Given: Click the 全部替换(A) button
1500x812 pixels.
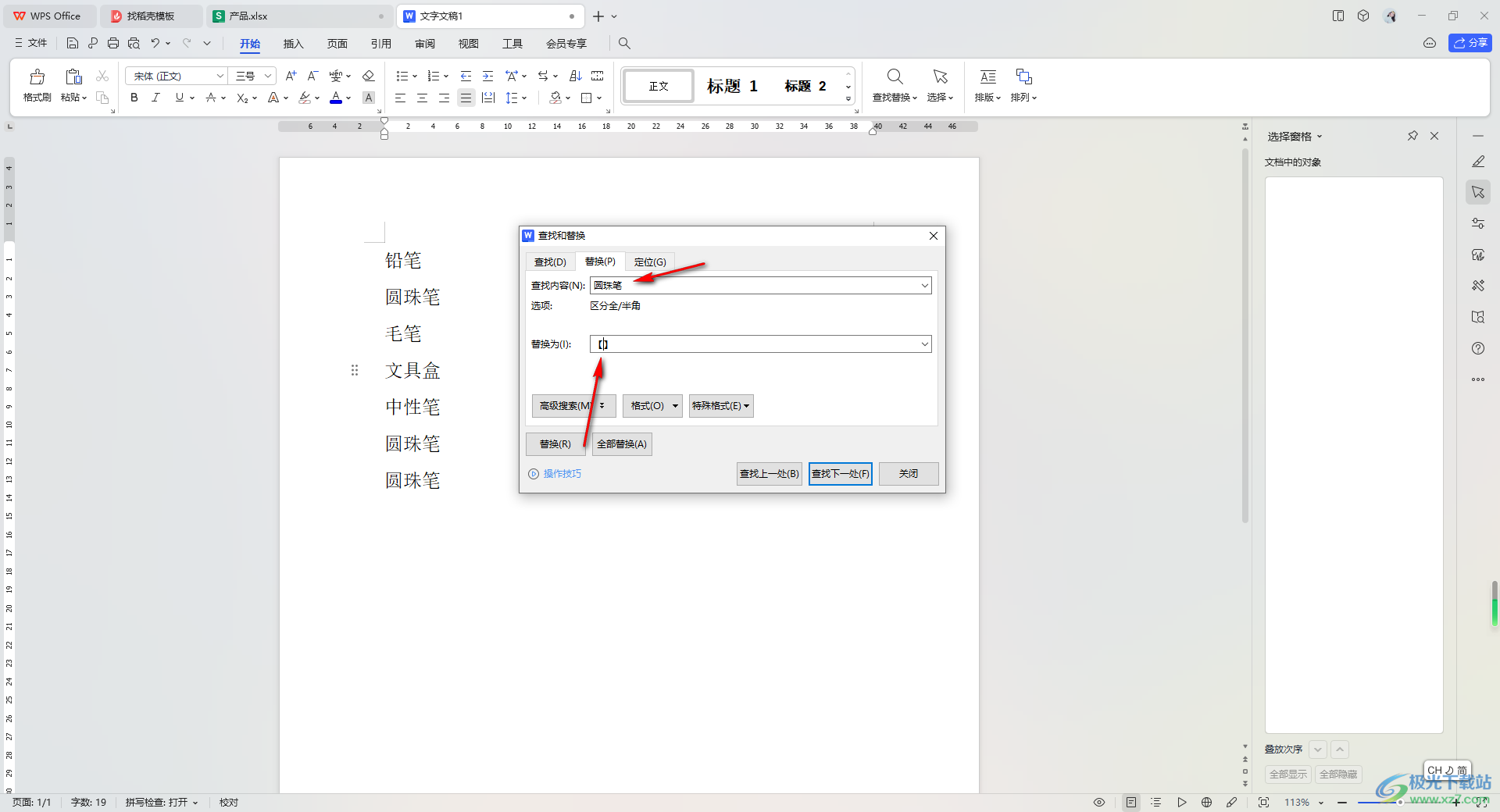Looking at the screenshot, I should click(x=622, y=444).
